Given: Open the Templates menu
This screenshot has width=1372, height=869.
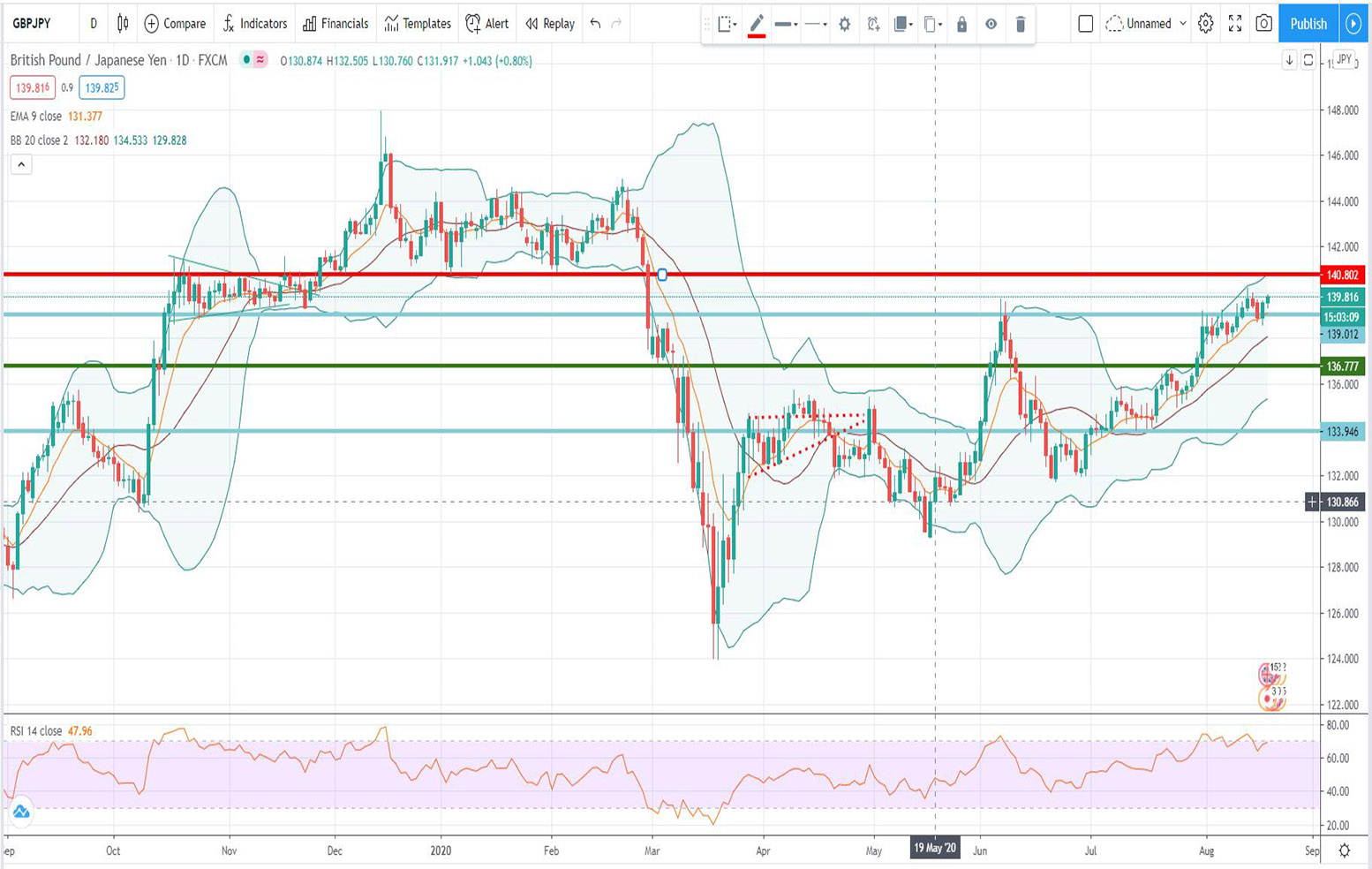Looking at the screenshot, I should [x=417, y=24].
